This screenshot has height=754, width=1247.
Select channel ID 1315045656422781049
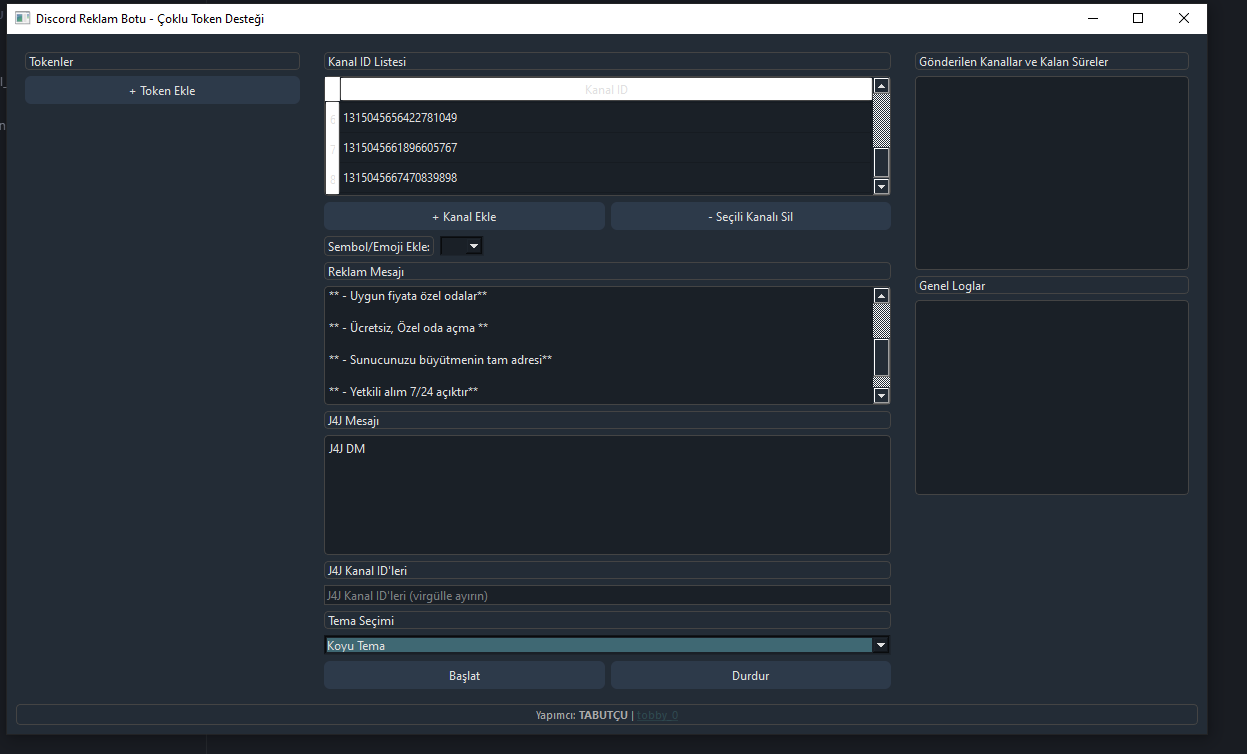(606, 118)
